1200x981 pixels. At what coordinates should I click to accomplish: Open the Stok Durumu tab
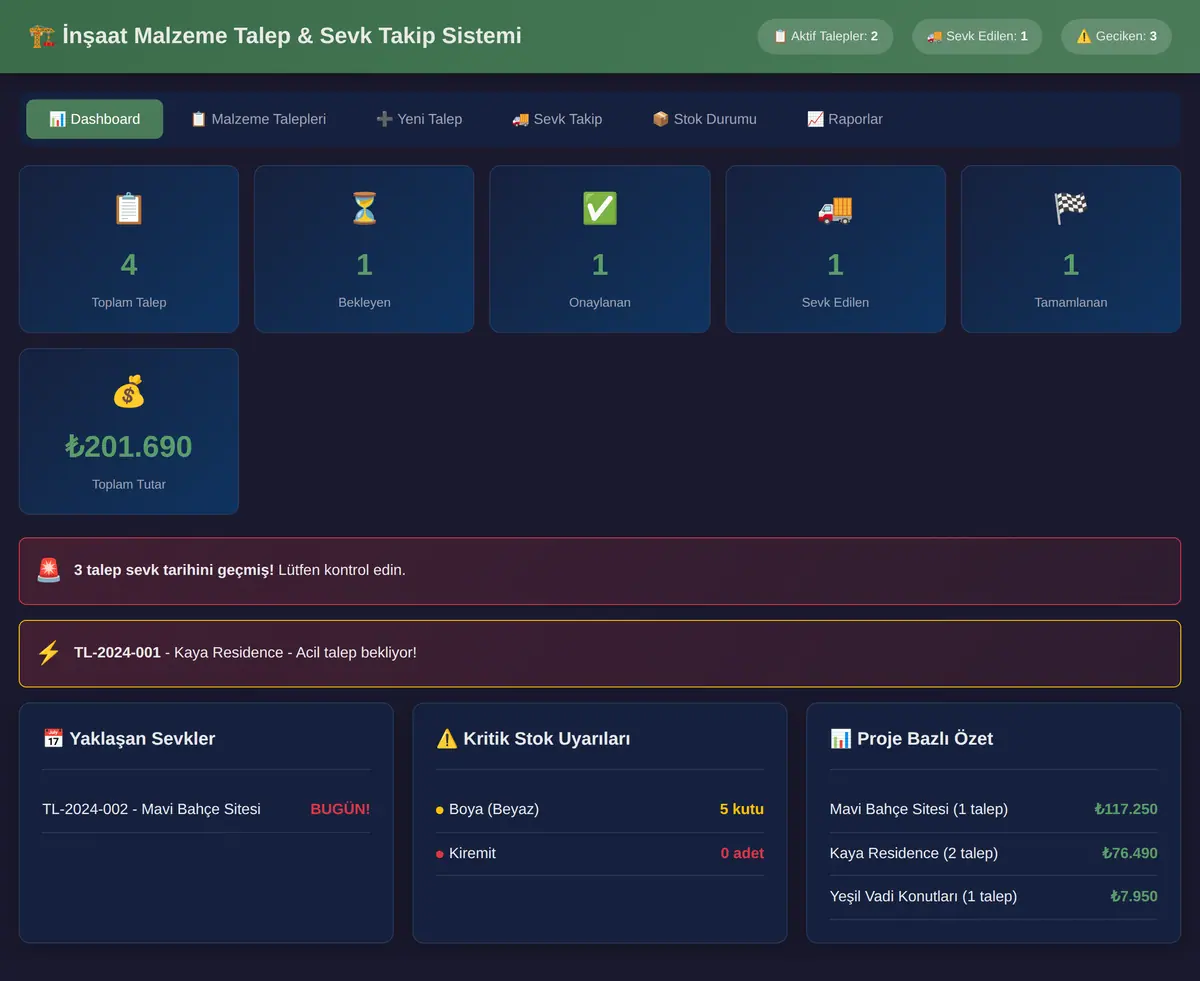click(x=704, y=119)
